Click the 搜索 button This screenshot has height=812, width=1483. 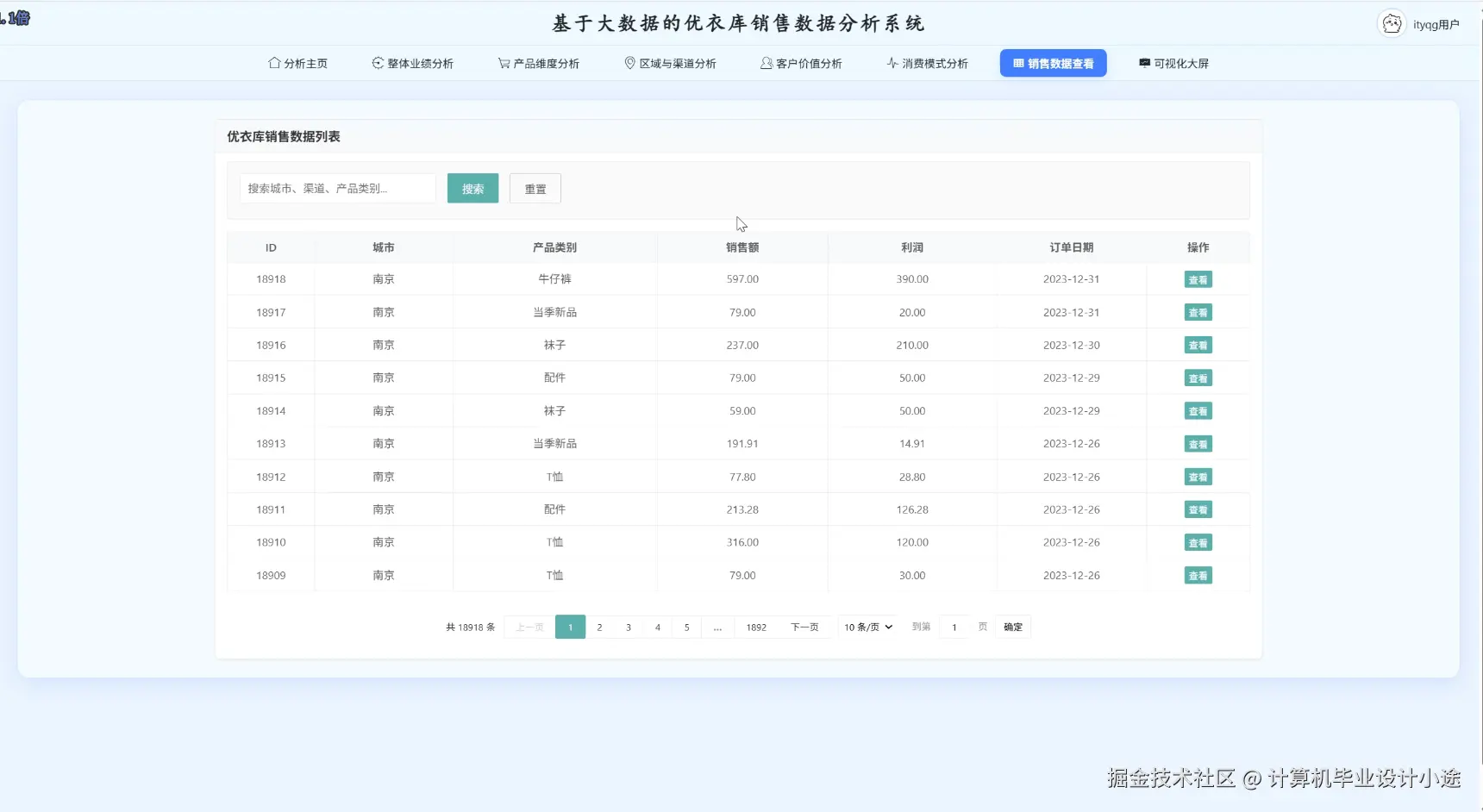click(x=472, y=189)
